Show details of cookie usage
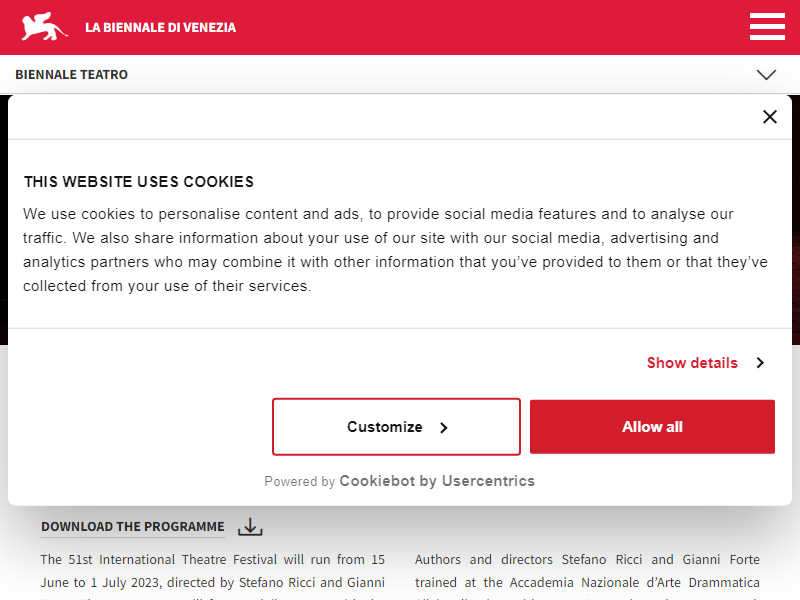The image size is (800, 600). coord(692,363)
